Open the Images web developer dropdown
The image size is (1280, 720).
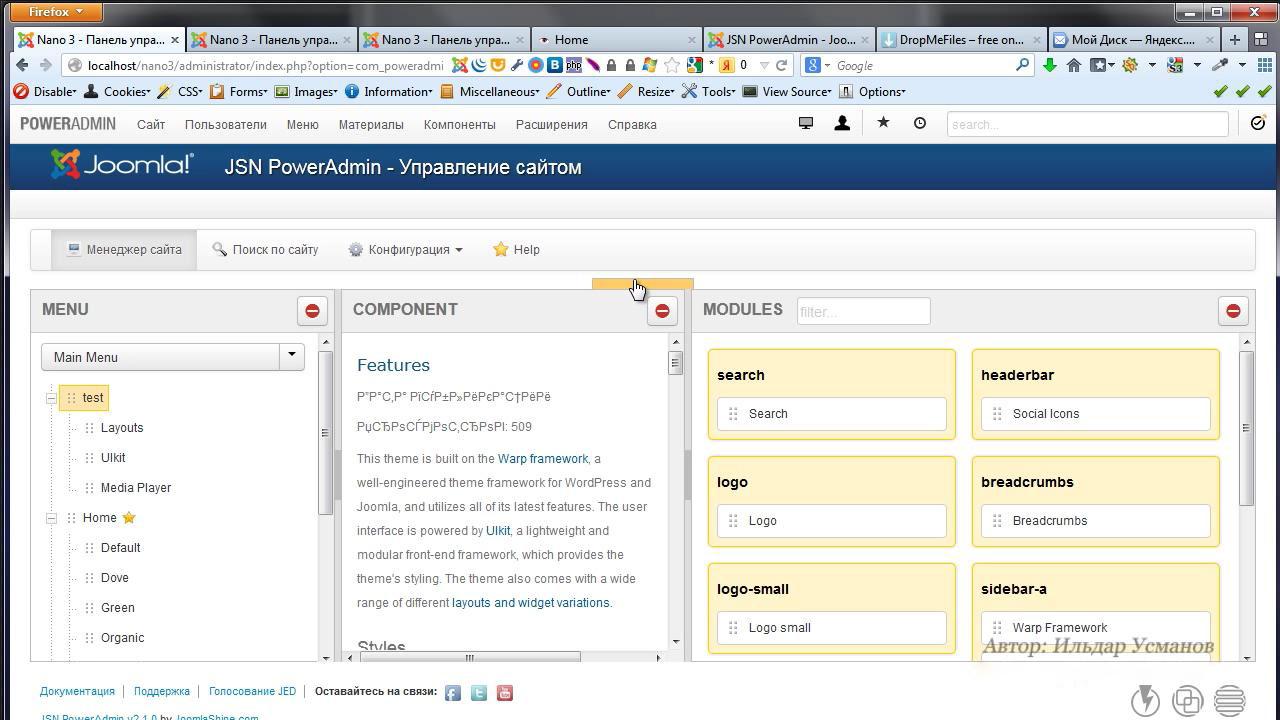(x=307, y=91)
